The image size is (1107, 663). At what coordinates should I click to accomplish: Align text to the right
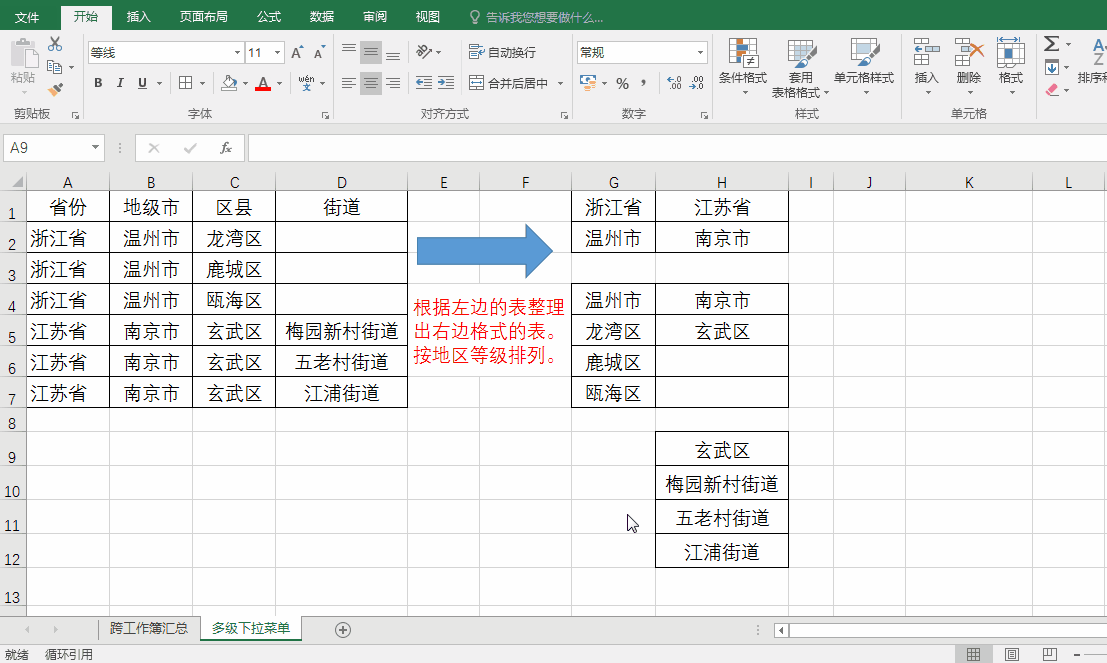click(x=393, y=83)
